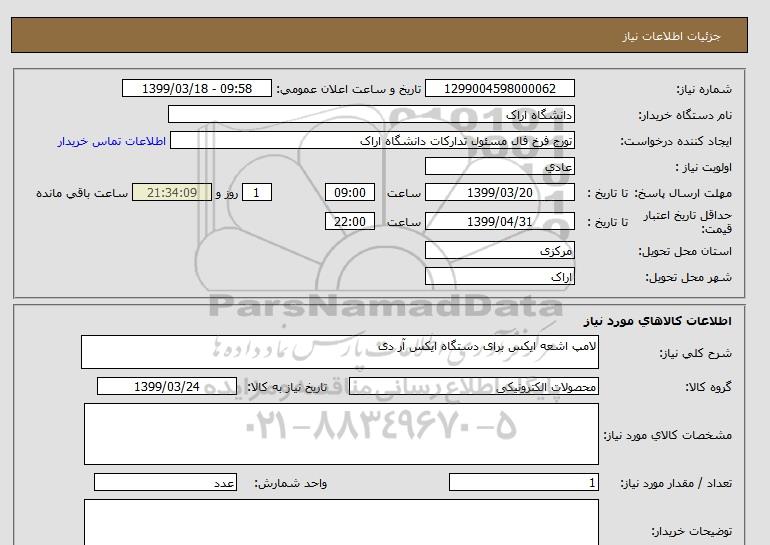Click quantity field with value 1
The height and width of the screenshot is (545, 770).
click(523, 482)
